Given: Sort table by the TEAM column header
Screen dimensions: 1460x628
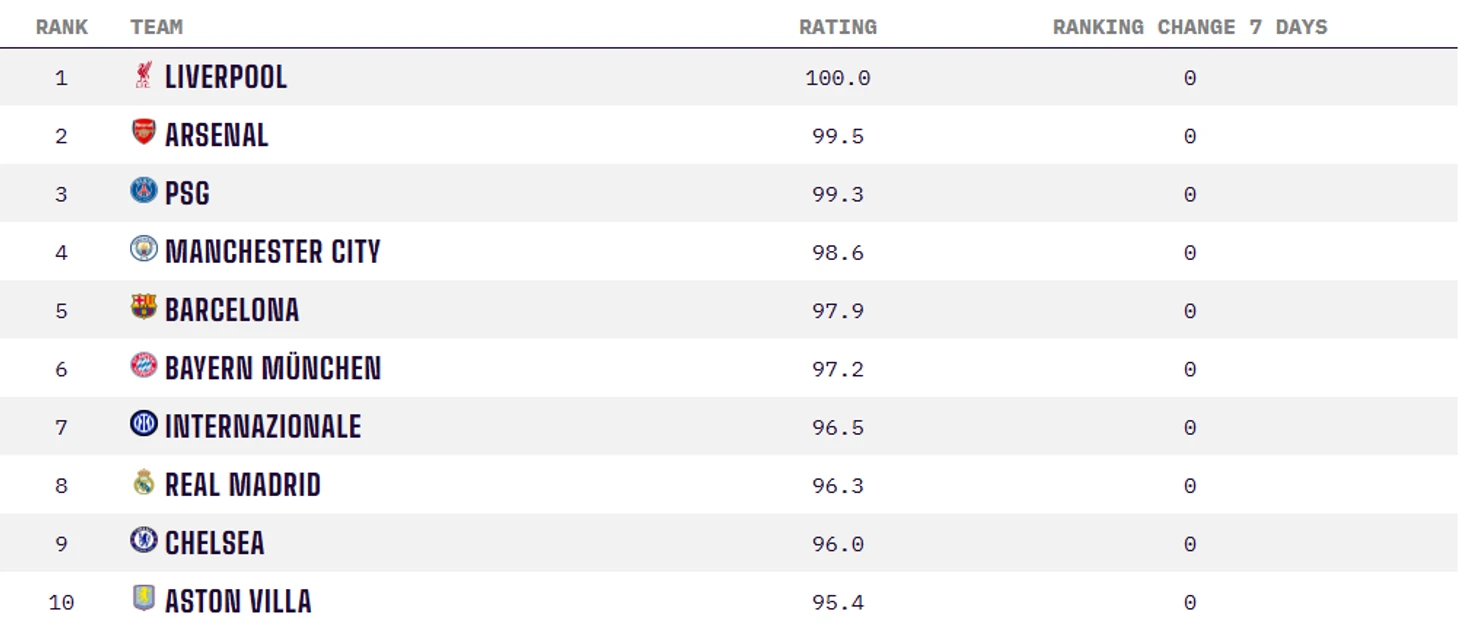Looking at the screenshot, I should click(x=156, y=27).
